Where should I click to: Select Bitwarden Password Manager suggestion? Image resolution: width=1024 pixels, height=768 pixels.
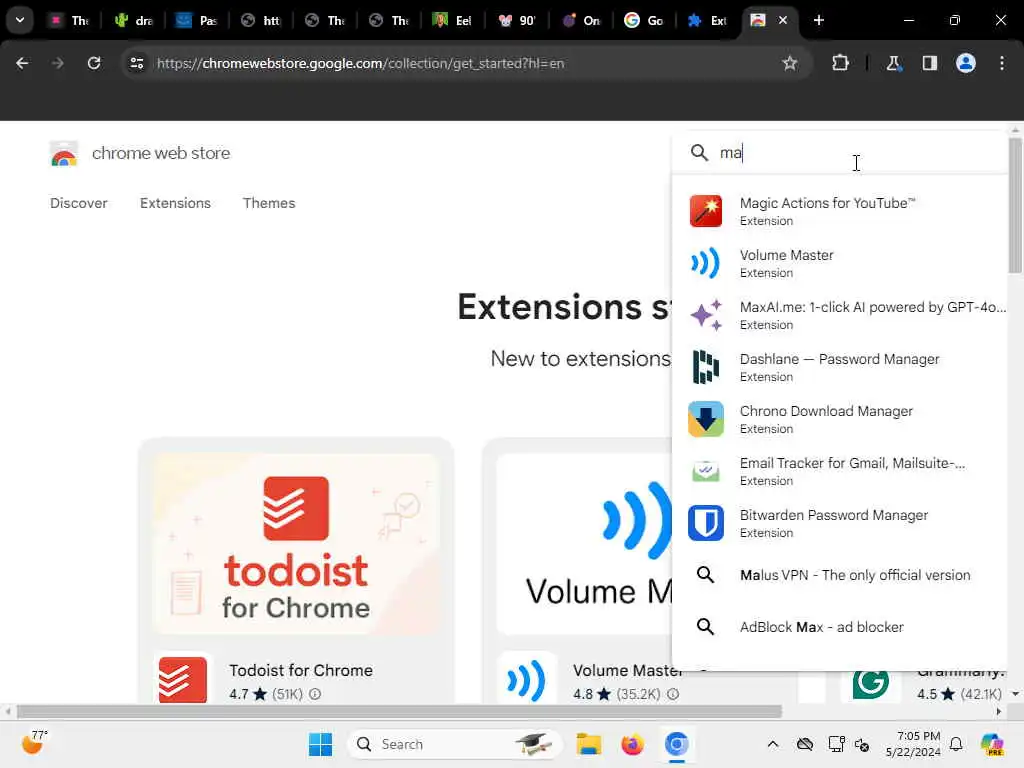[839, 523]
